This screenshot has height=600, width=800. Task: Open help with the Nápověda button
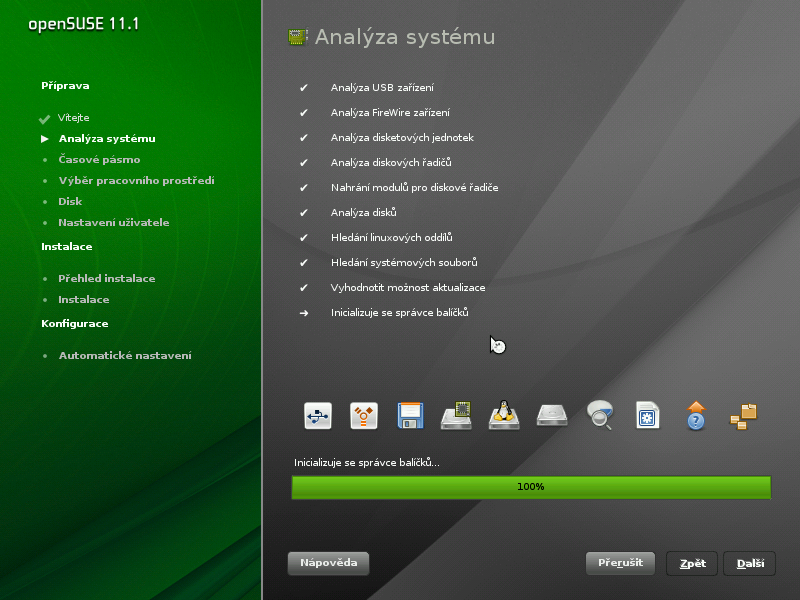pos(329,563)
